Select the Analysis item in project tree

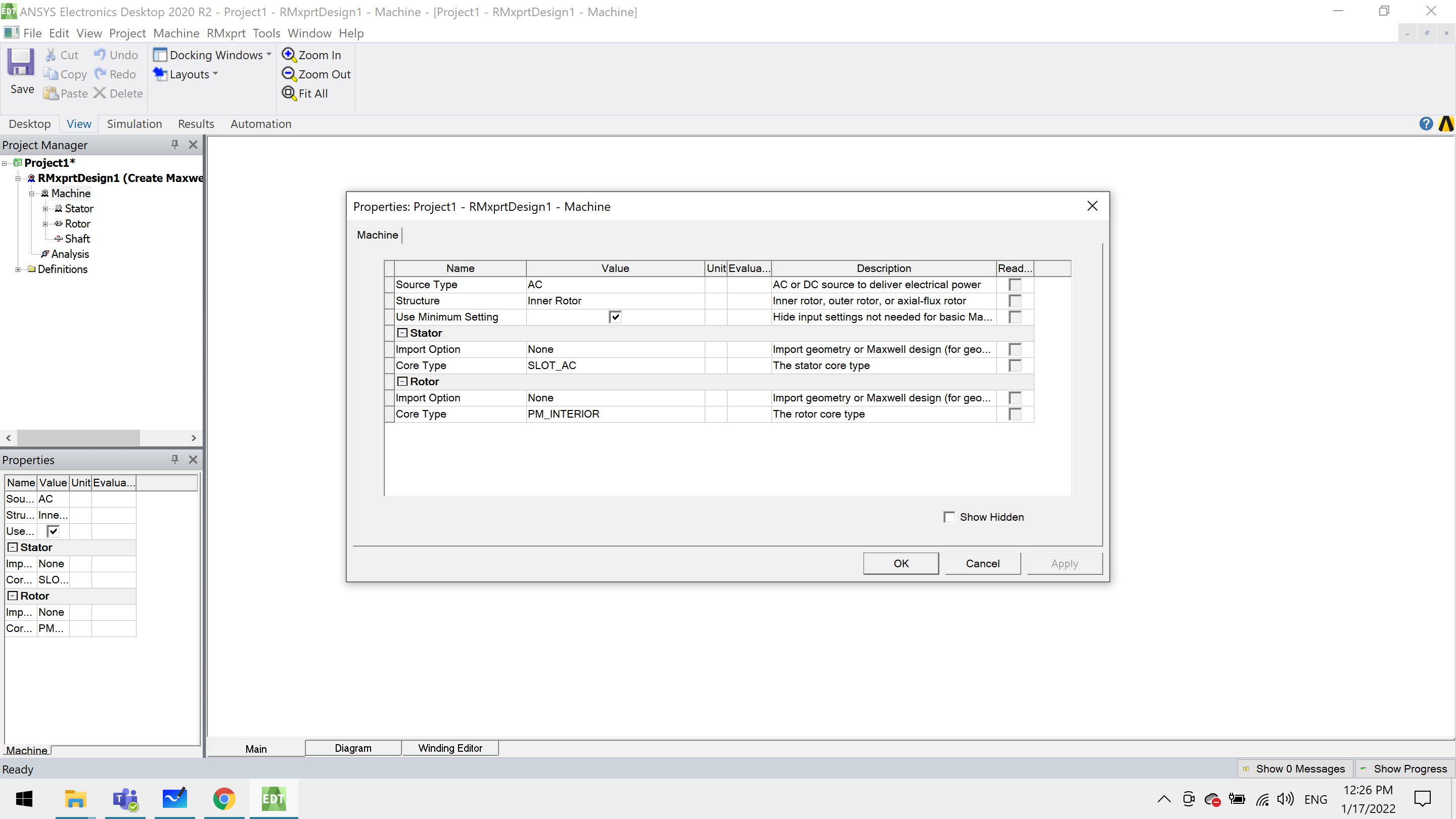(70, 254)
